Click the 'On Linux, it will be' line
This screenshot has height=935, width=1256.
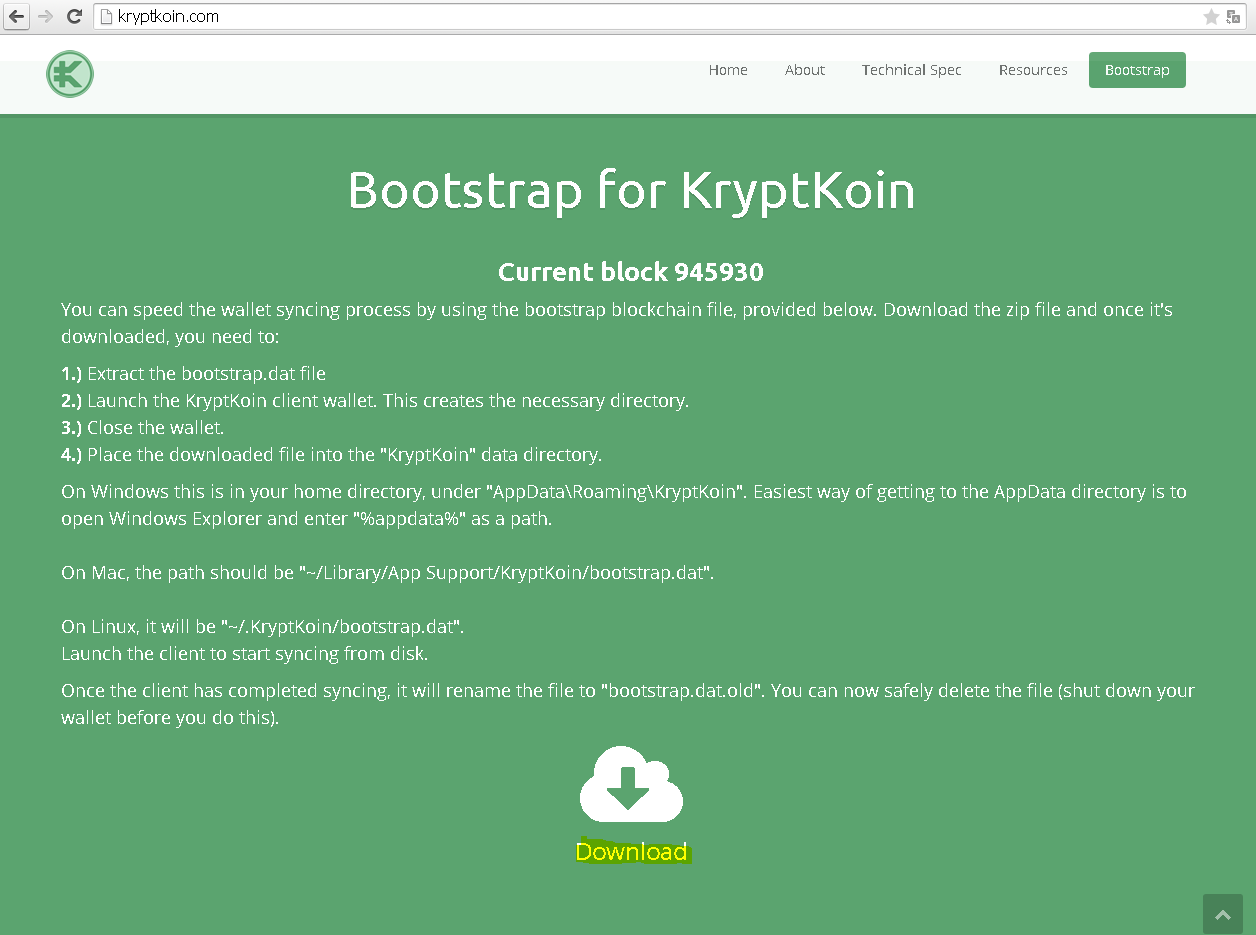coord(263,627)
